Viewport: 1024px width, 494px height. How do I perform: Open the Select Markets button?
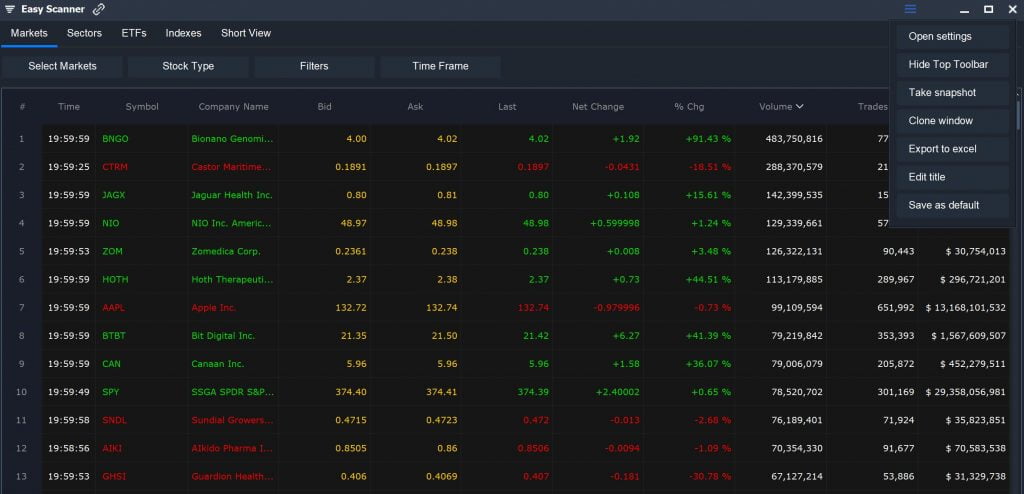[x=62, y=66]
